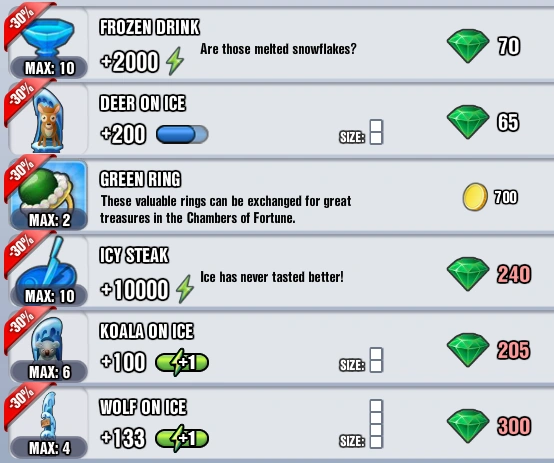The image size is (554, 463).
Task: Click the +1 energy badge on Koala
Action: 182,362
